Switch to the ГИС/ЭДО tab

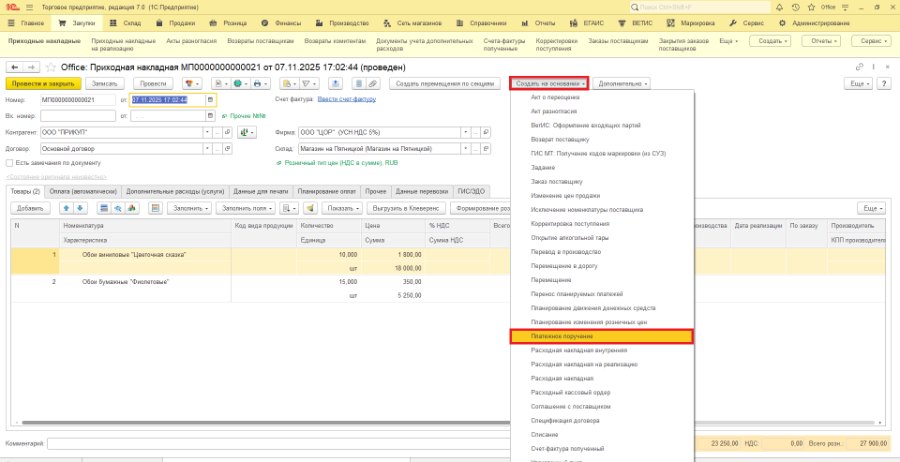471,191
